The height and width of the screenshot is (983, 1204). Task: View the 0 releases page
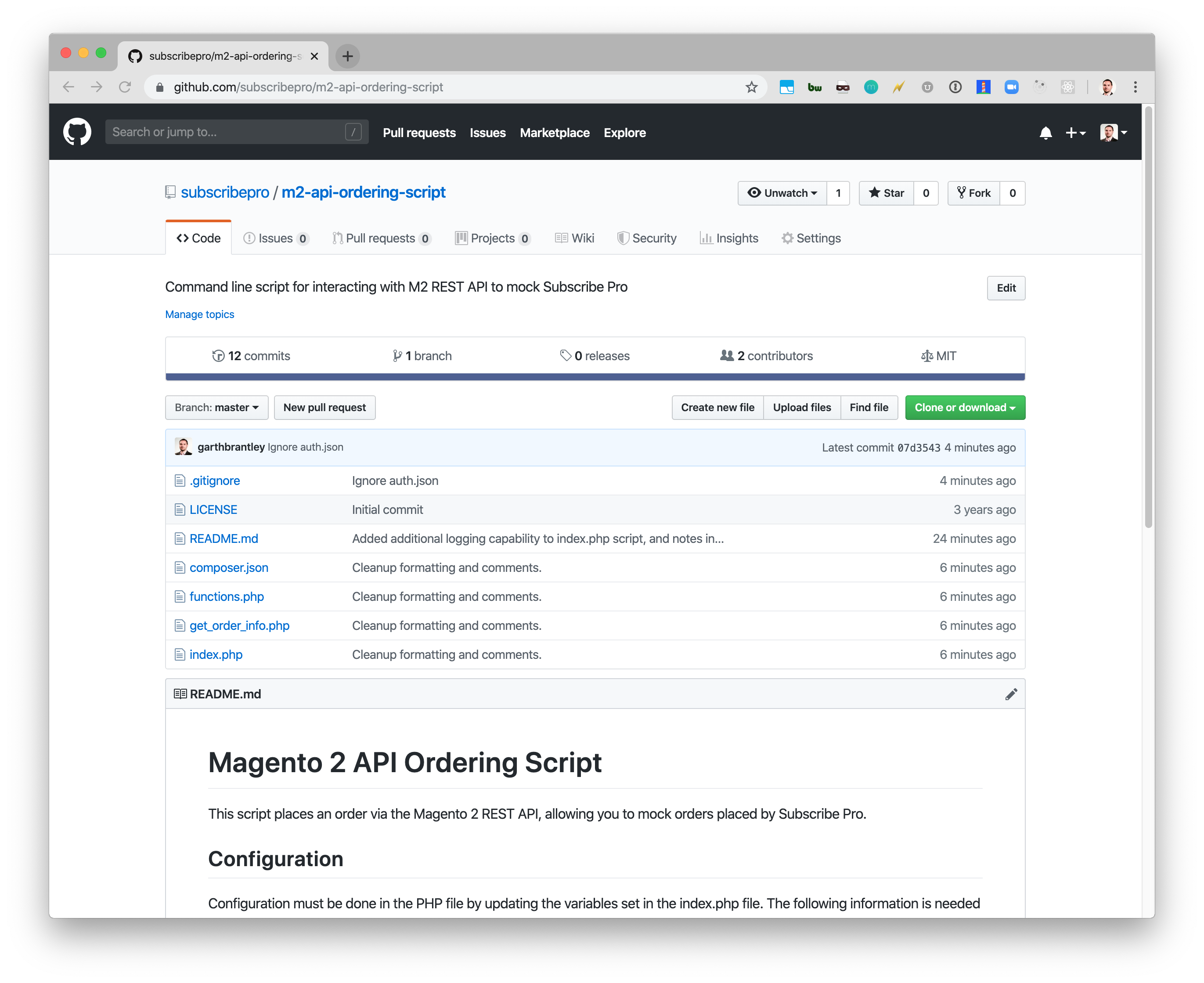click(x=595, y=356)
